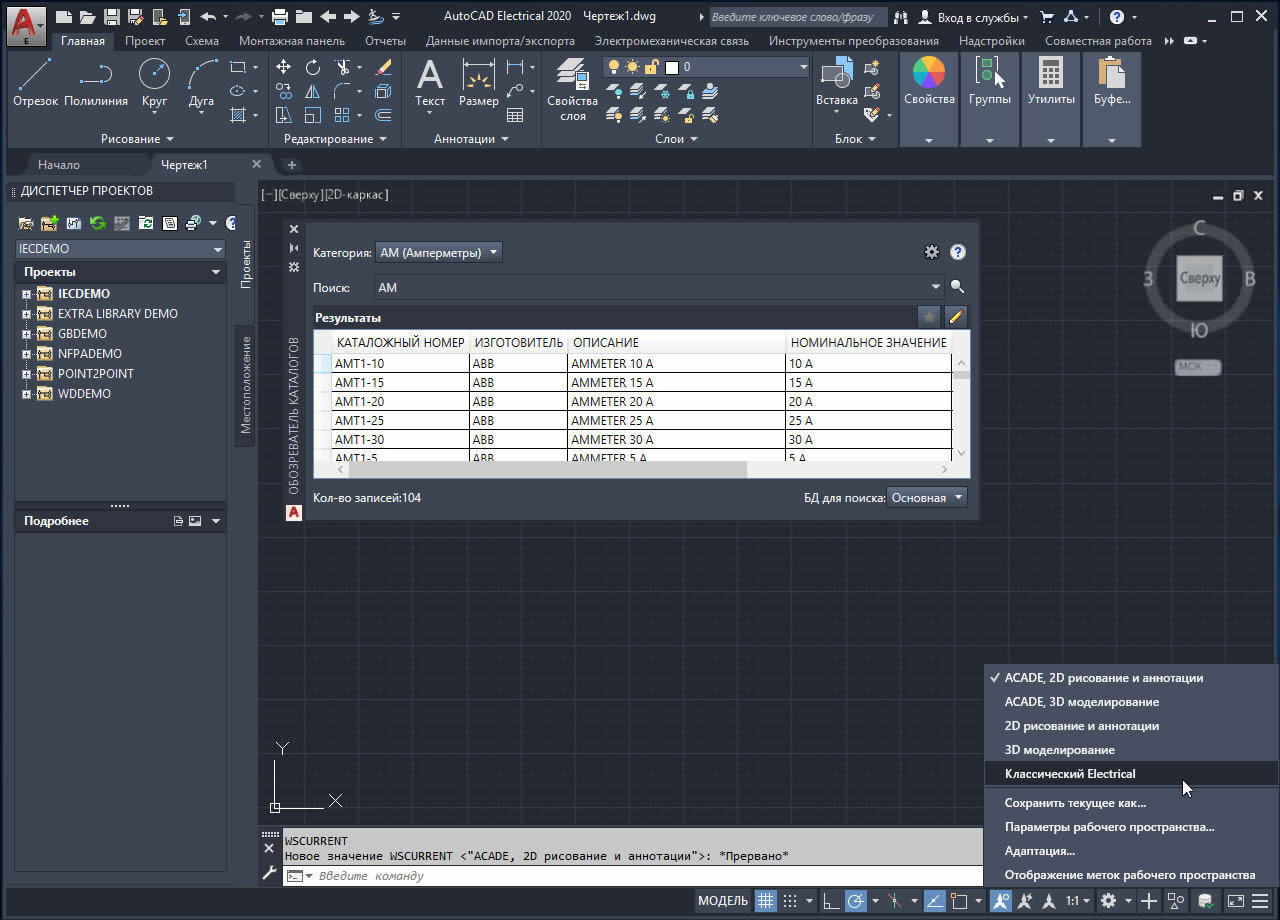Open the search history dropdown arrow beside AM
Screen dimensions: 1280x920
coord(936,288)
